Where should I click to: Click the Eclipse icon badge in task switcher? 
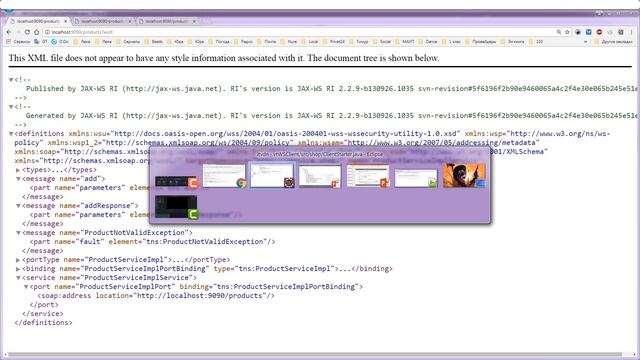click(x=289, y=183)
